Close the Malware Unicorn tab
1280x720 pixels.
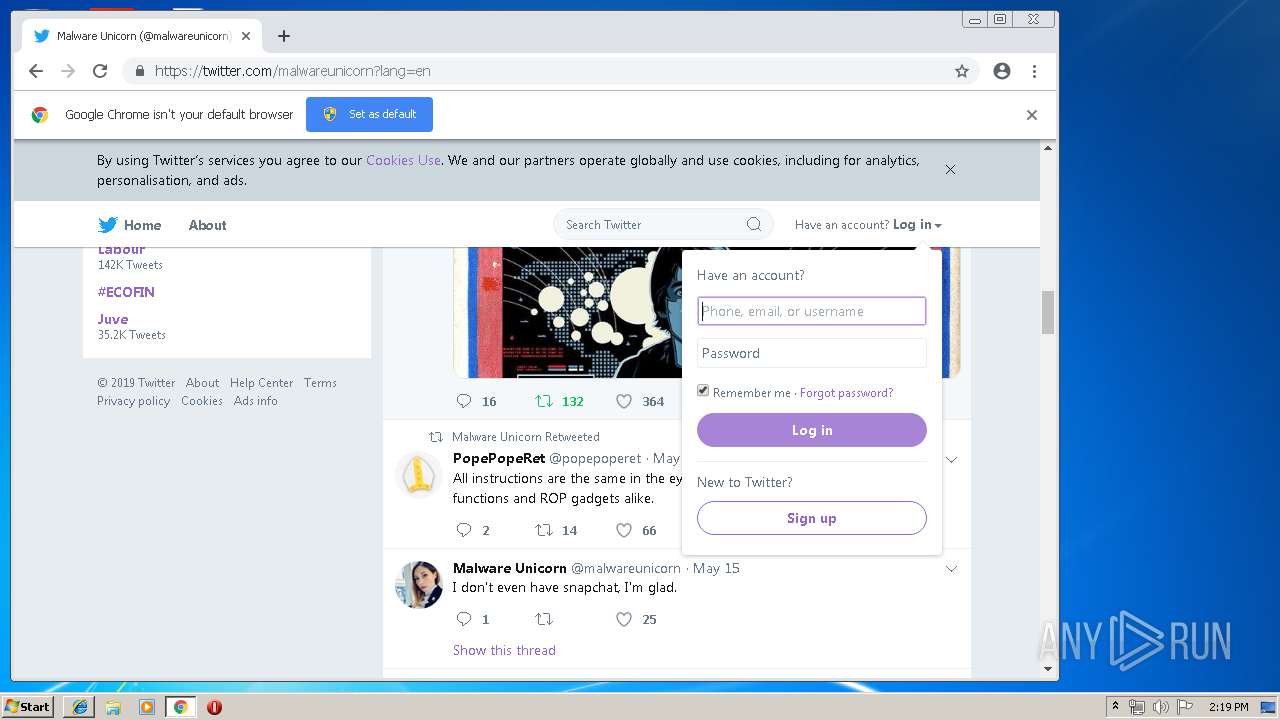(246, 36)
